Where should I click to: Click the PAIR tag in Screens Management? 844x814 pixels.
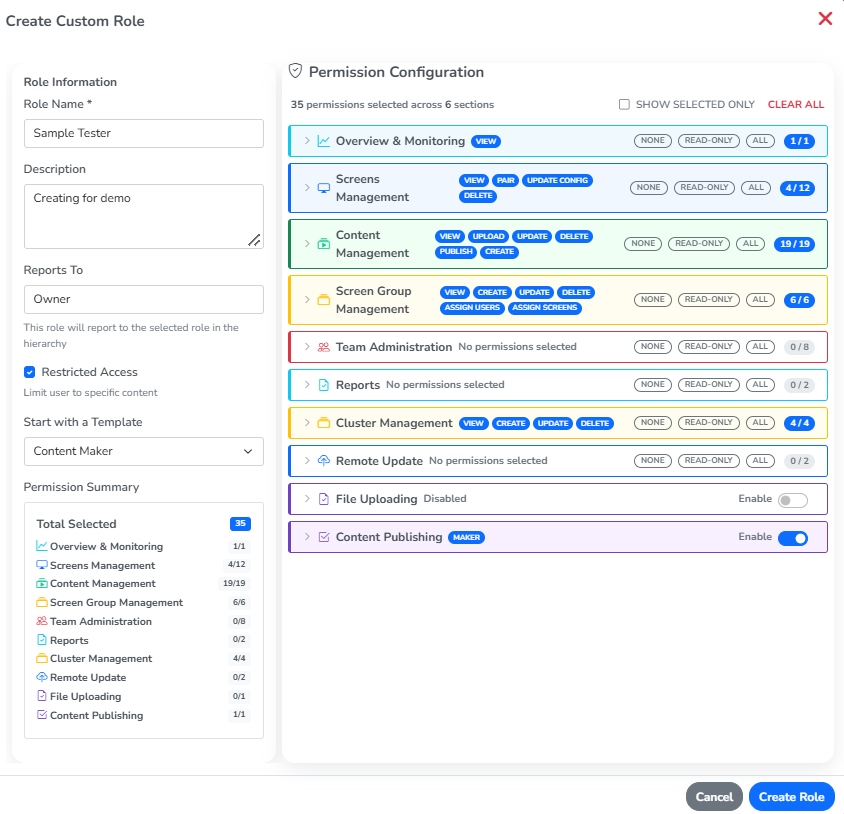pyautogui.click(x=505, y=180)
